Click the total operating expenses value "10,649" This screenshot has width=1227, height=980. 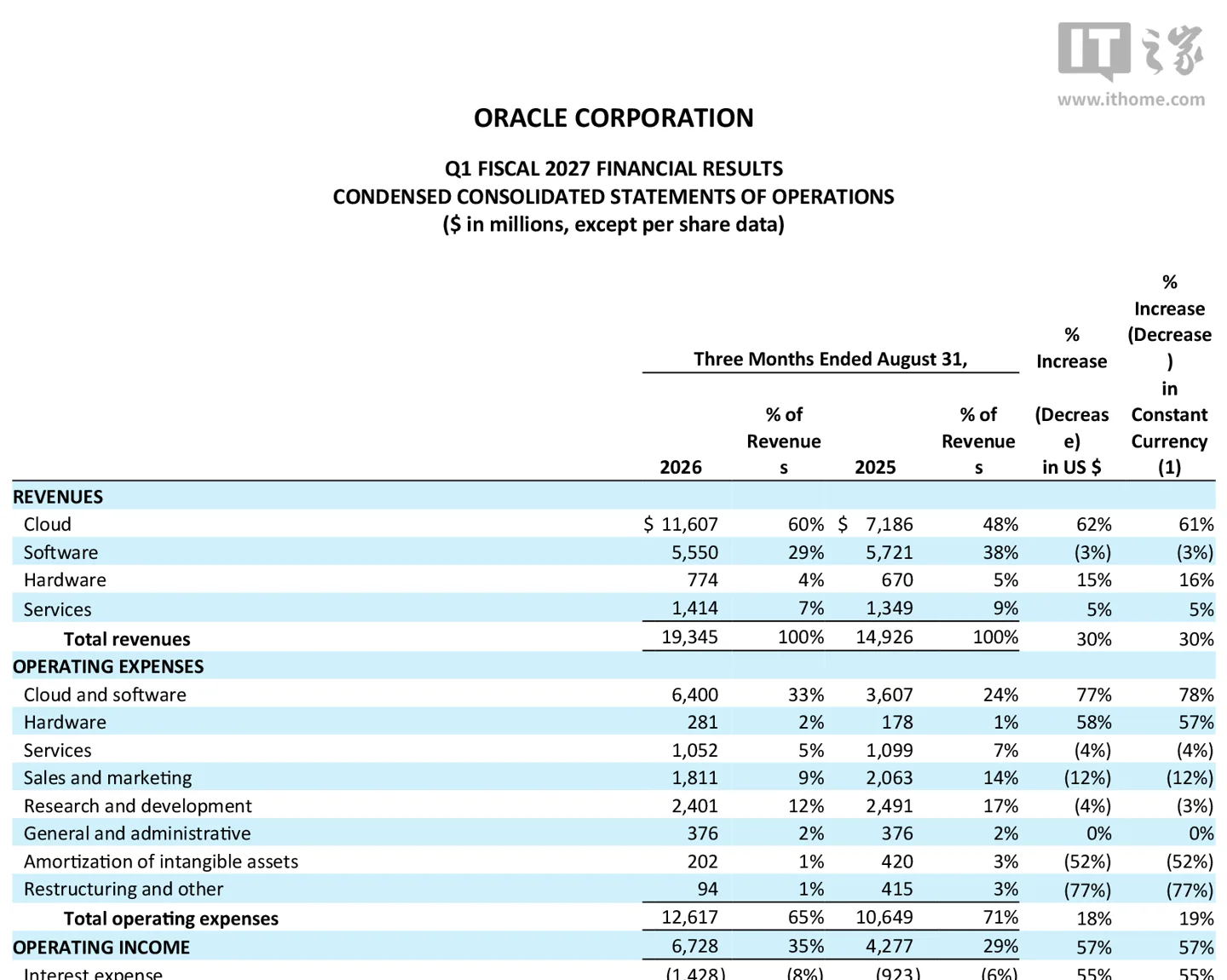pos(884,917)
